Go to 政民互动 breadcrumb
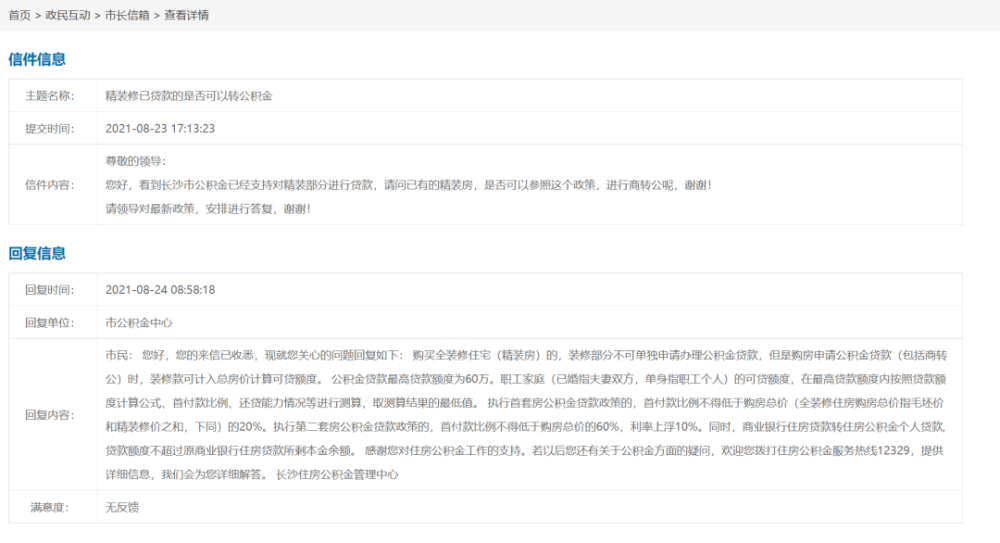The width and height of the screenshot is (1000, 543). (x=68, y=15)
